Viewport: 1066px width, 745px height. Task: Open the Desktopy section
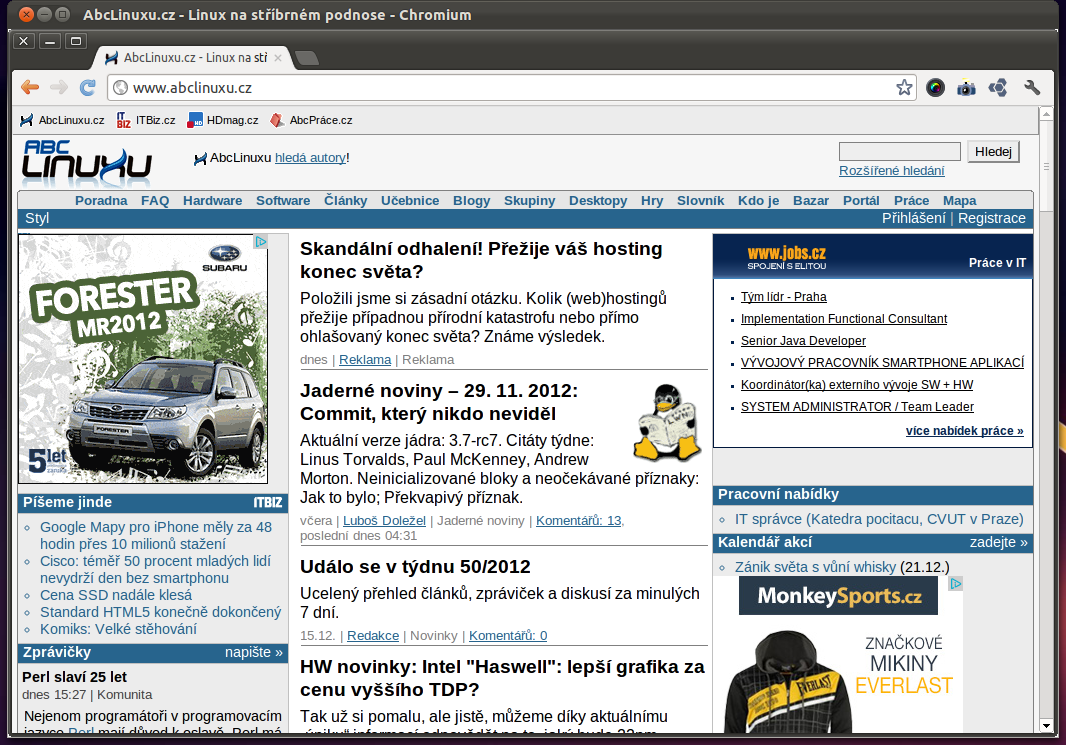[598, 201]
